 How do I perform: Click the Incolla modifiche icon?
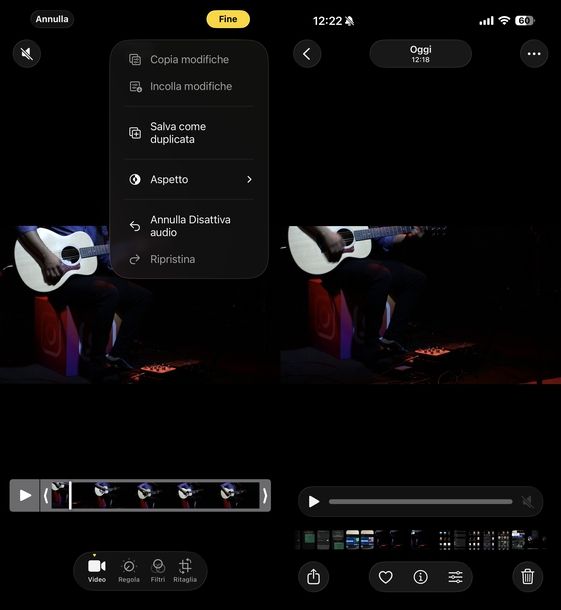[x=135, y=86]
